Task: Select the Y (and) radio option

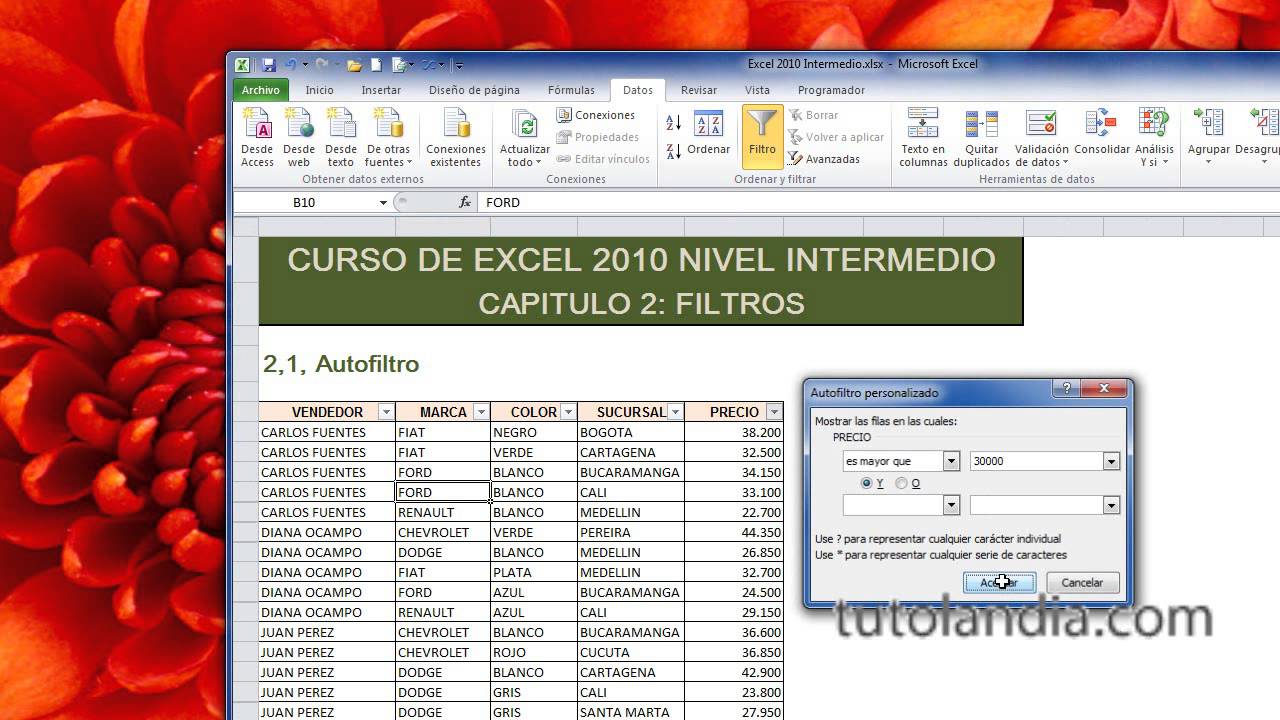Action: coord(867,483)
